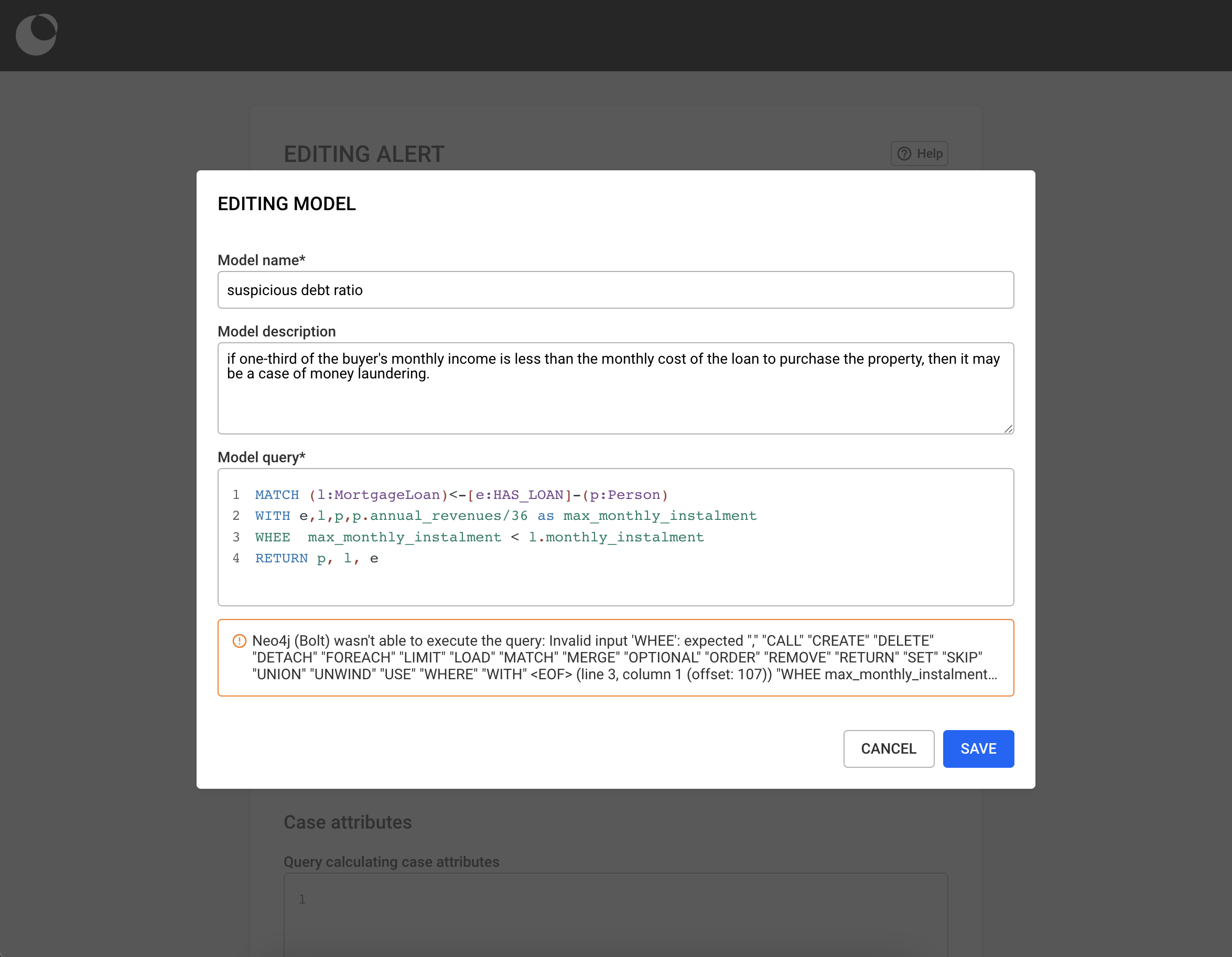Viewport: 1232px width, 957px height.
Task: Click the question mark icon on the Help button
Action: coord(904,154)
